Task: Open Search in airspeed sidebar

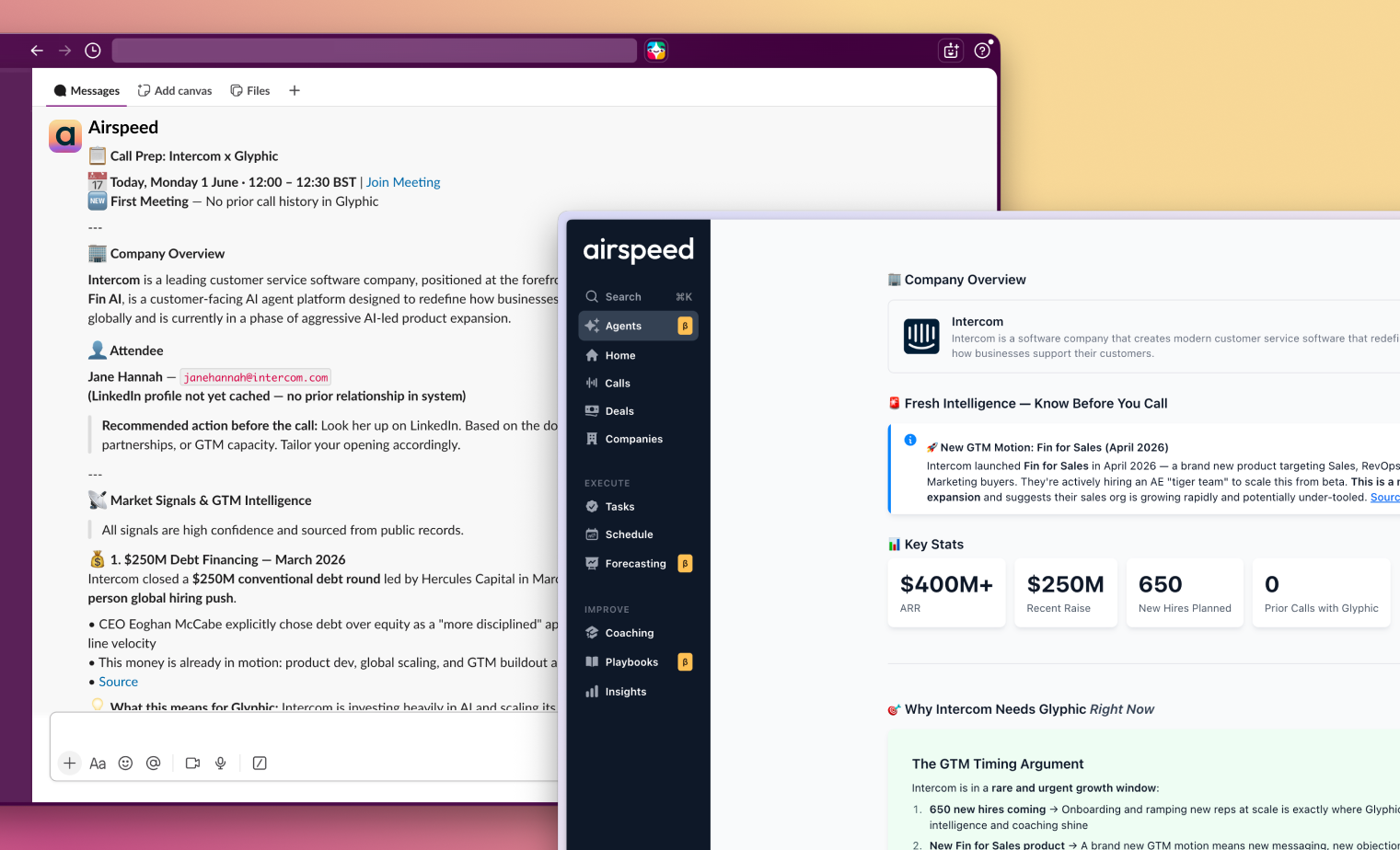Action: tap(639, 296)
